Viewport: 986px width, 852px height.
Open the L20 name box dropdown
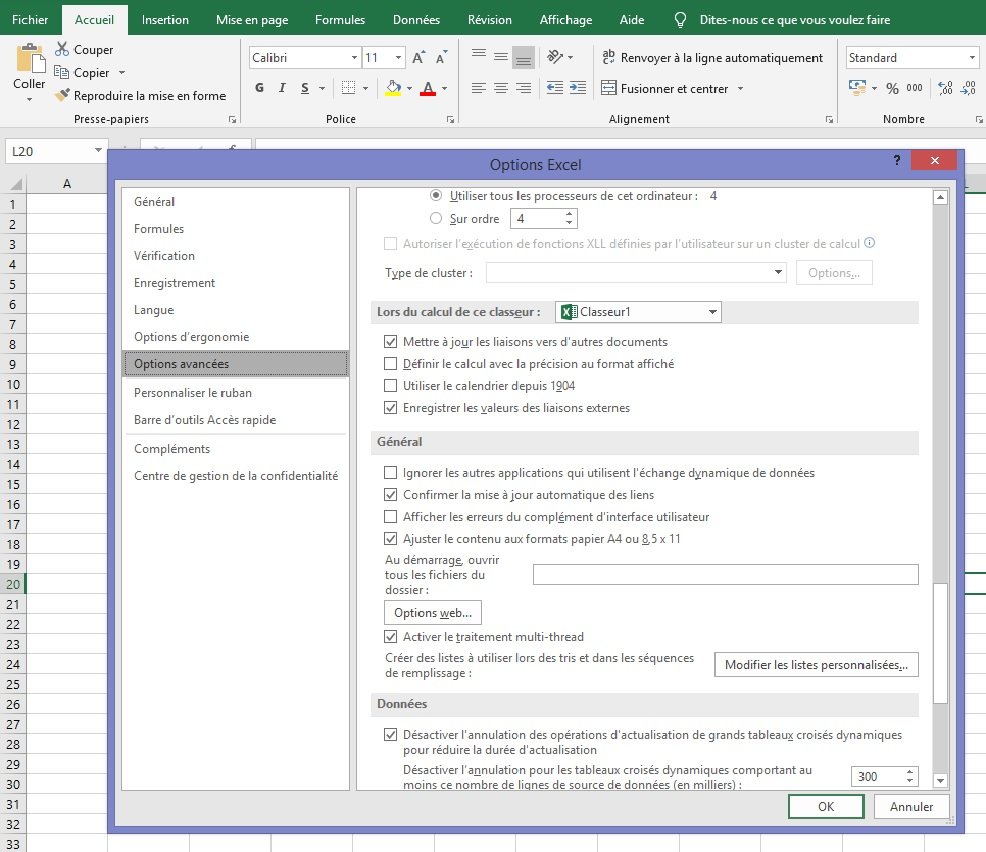click(98, 150)
